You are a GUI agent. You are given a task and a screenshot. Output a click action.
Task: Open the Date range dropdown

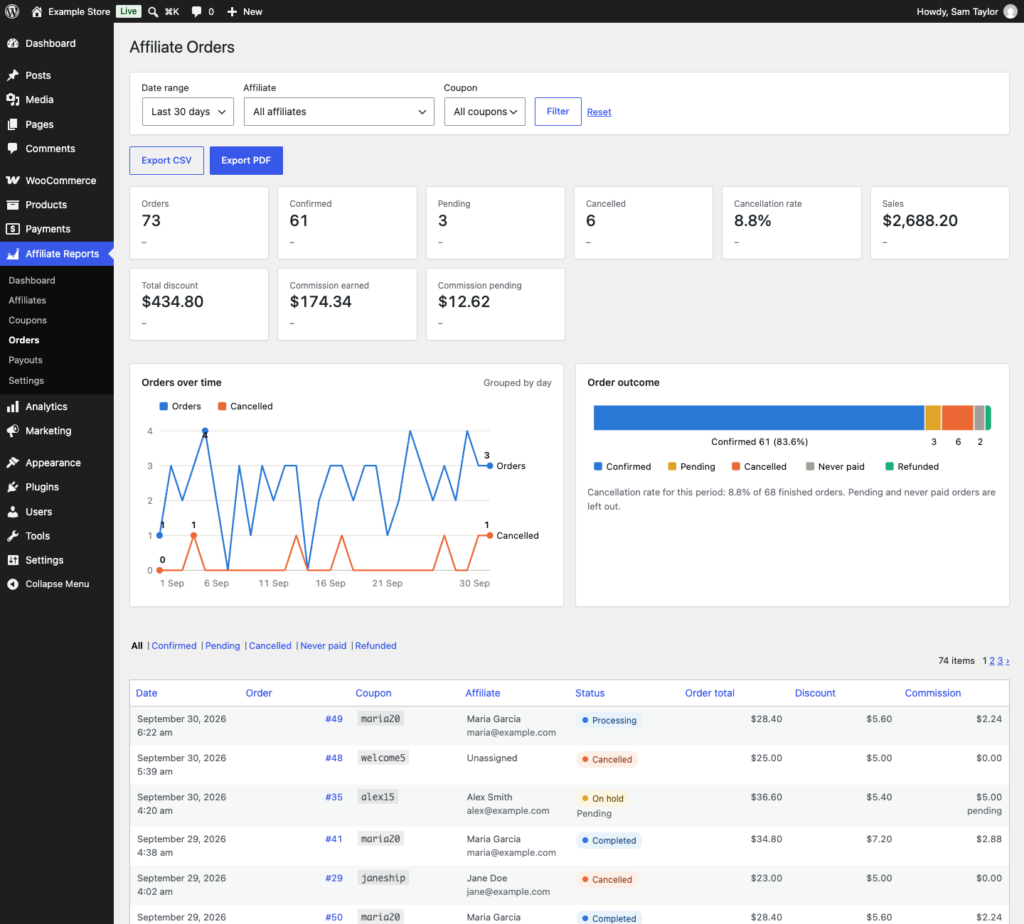[x=187, y=112]
